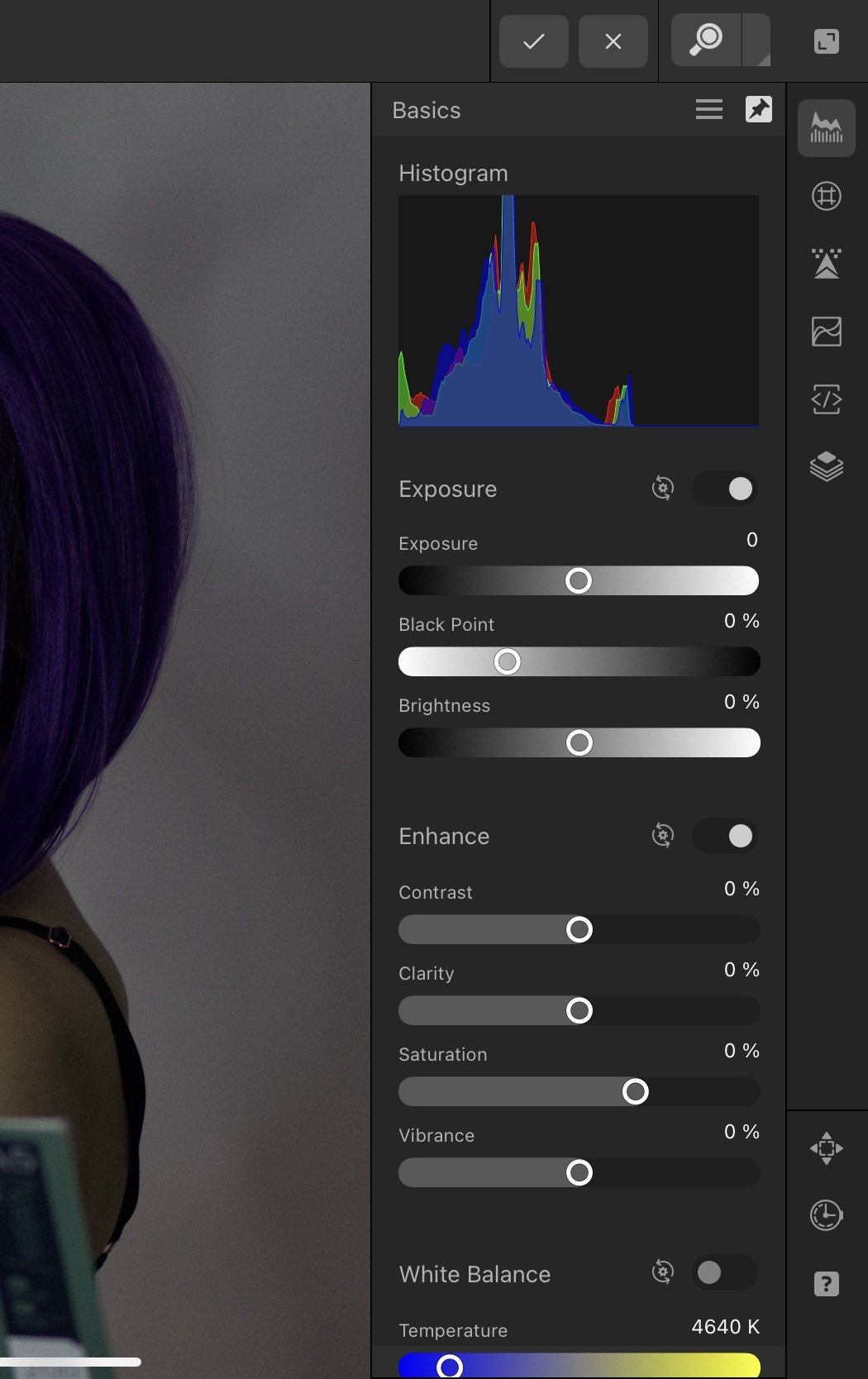Reset the White Balance section settings
This screenshot has height=1379, width=868.
[x=663, y=1272]
